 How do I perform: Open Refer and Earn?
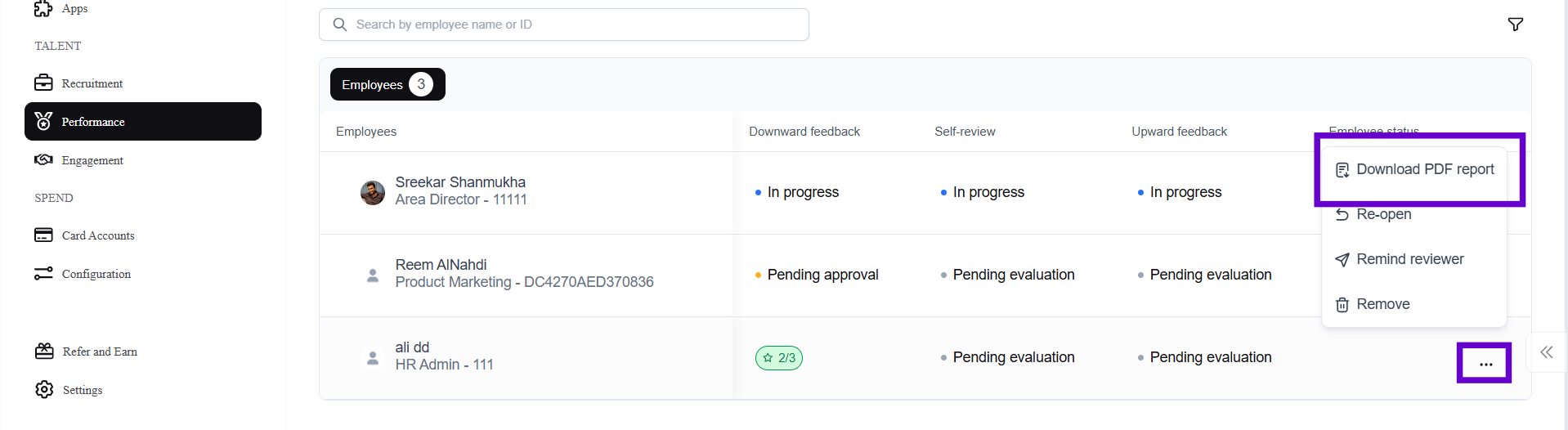pyautogui.click(x=99, y=352)
